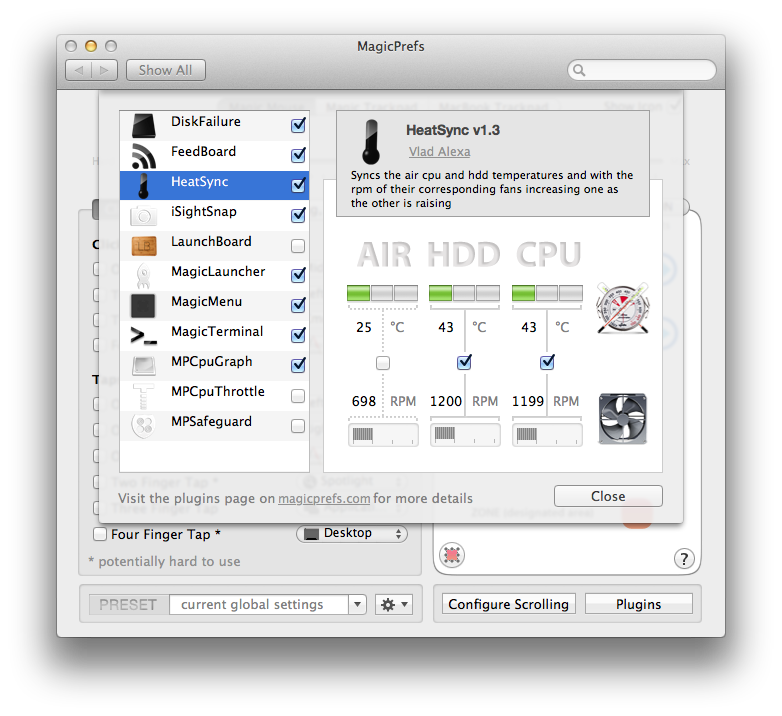Adjust the AIR fan RPM slider
This screenshot has width=782, height=716.
[x=383, y=435]
